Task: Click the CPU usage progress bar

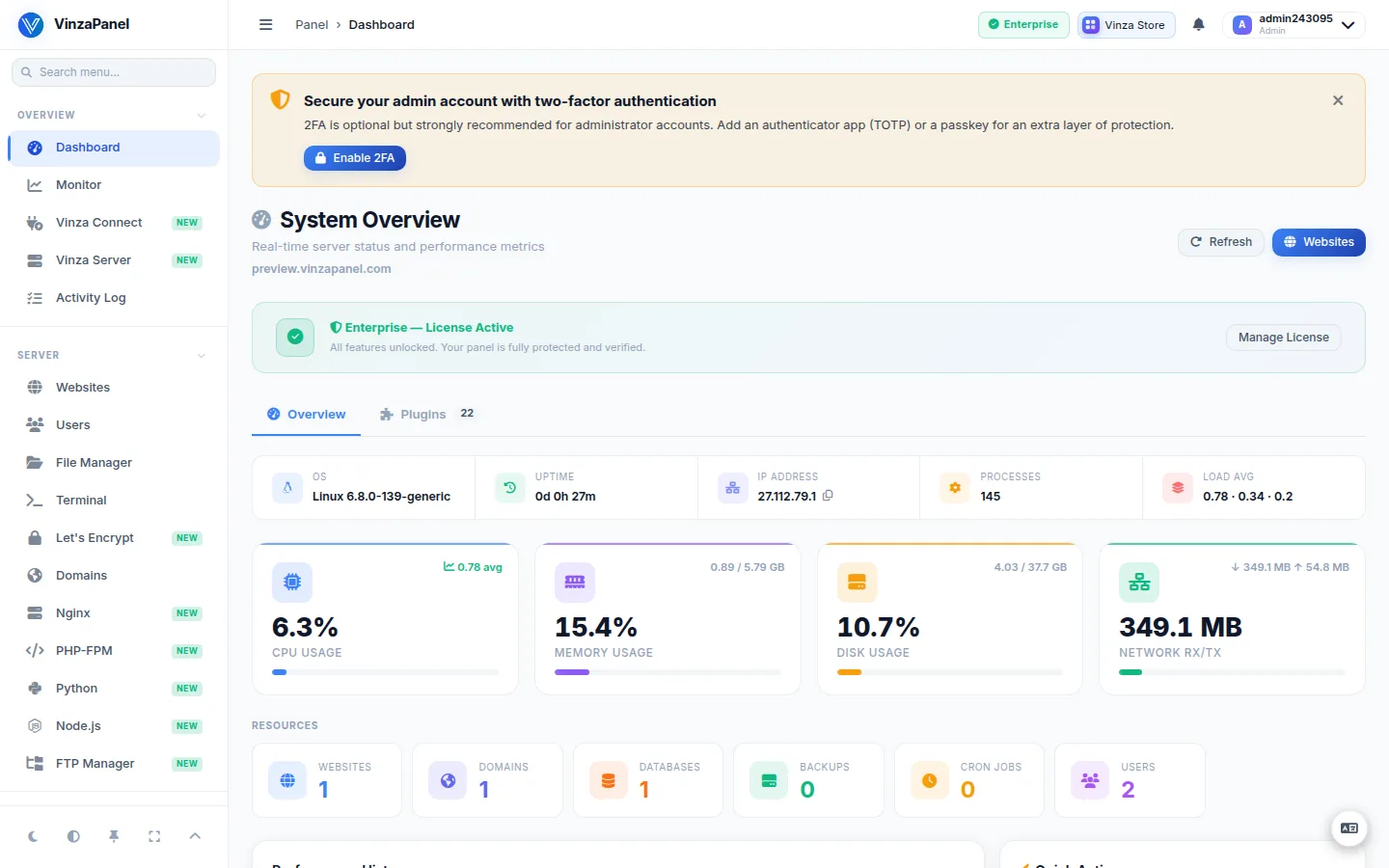Action: [x=385, y=672]
